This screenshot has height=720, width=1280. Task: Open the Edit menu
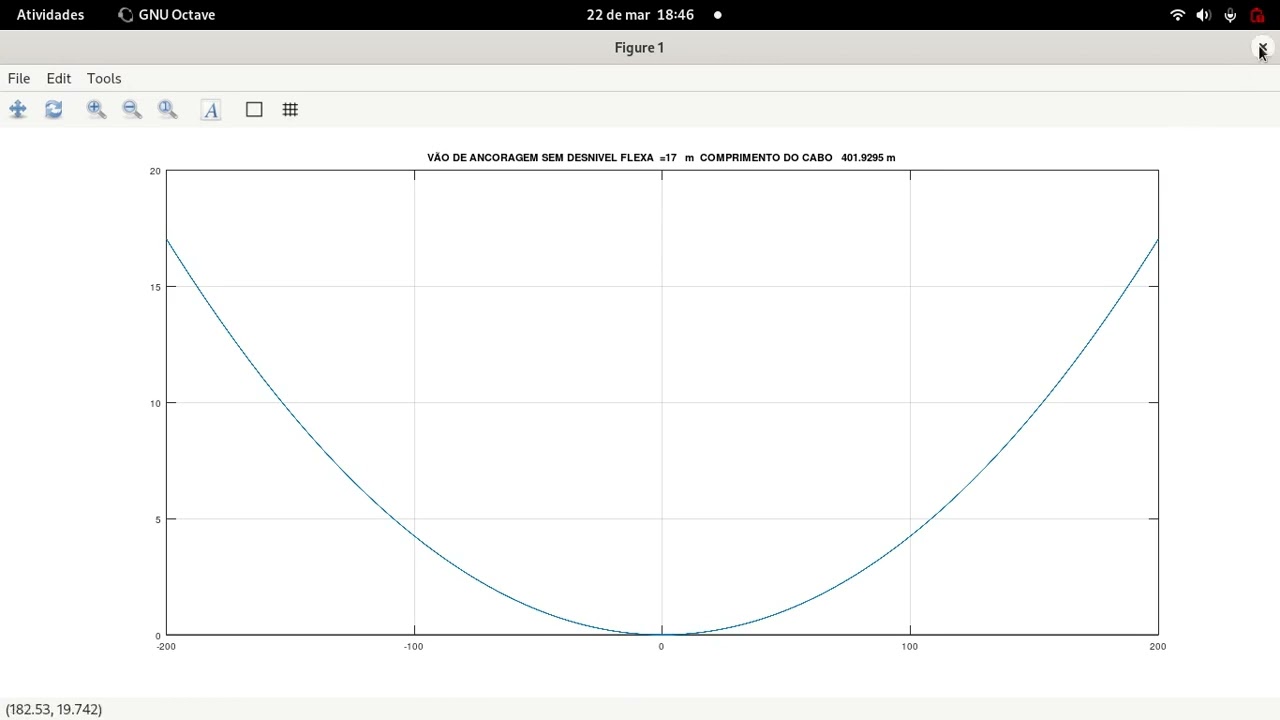(59, 78)
